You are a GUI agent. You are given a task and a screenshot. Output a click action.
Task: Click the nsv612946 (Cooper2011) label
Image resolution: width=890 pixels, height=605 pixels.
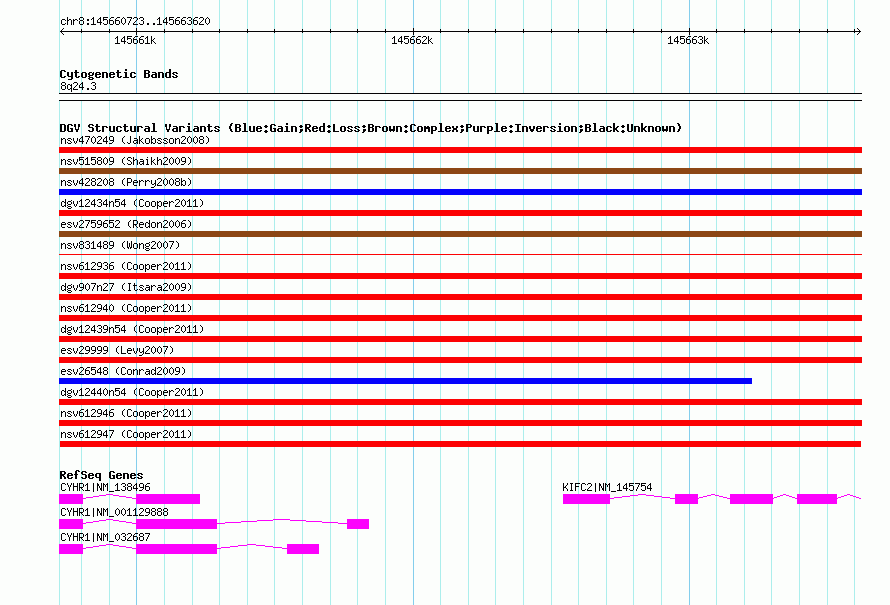pyautogui.click(x=126, y=413)
